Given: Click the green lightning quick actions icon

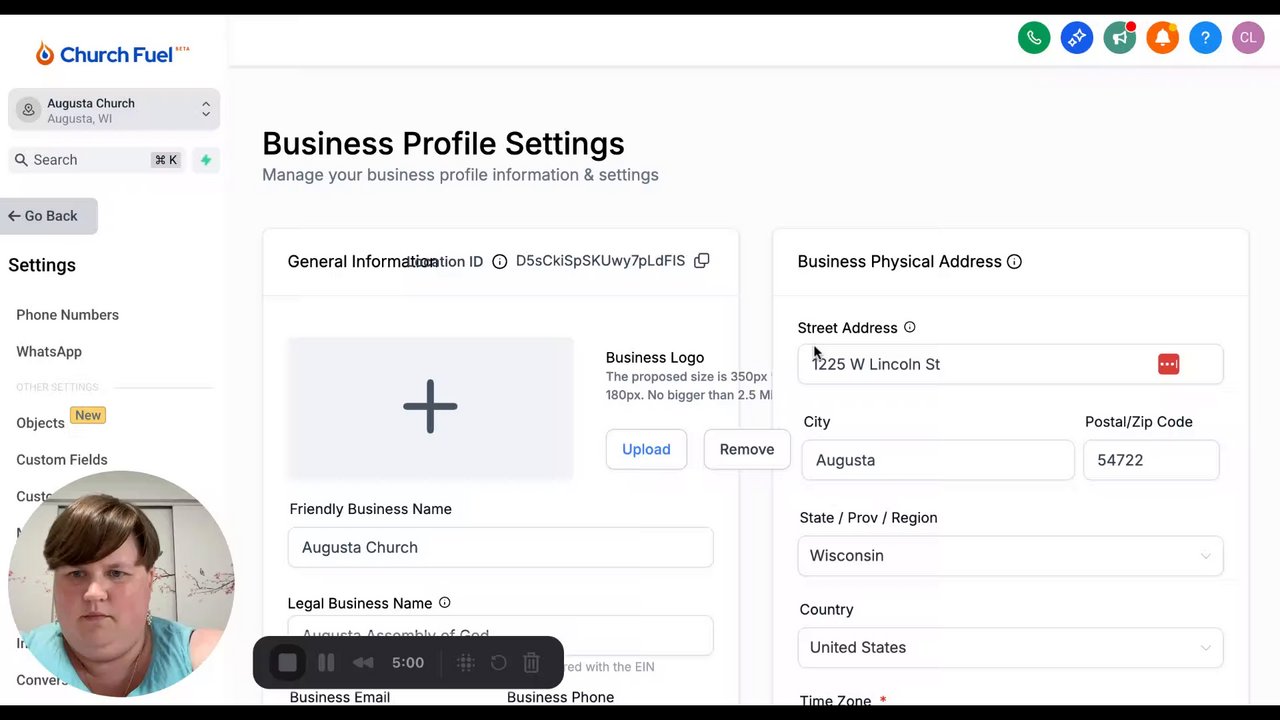Looking at the screenshot, I should [x=206, y=160].
